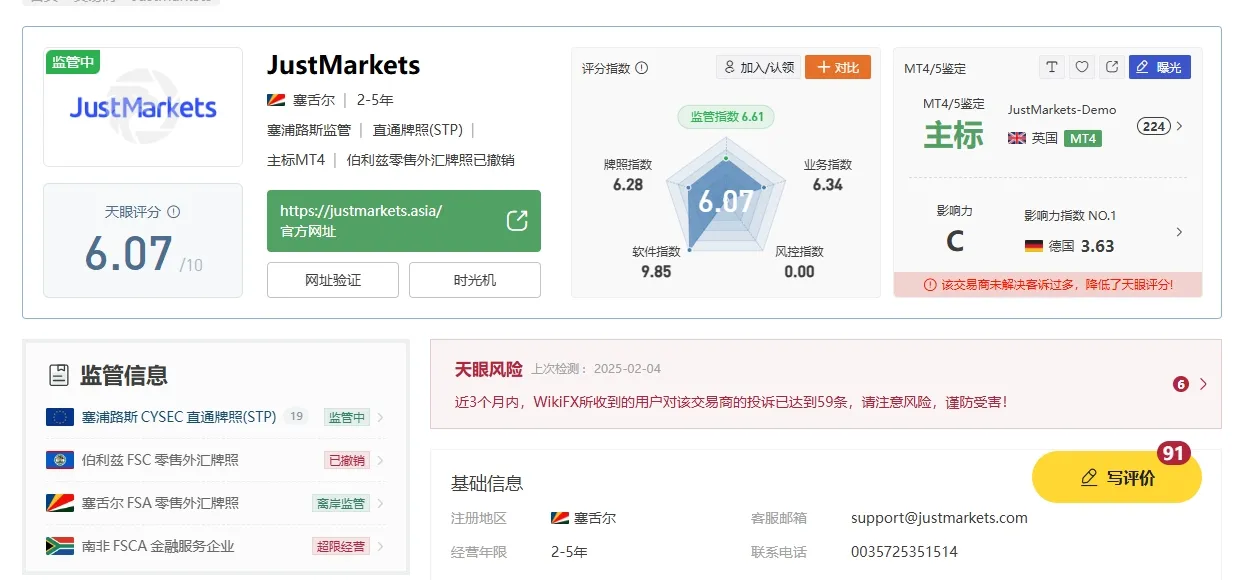Click the heart favorite icon

(x=1081, y=67)
